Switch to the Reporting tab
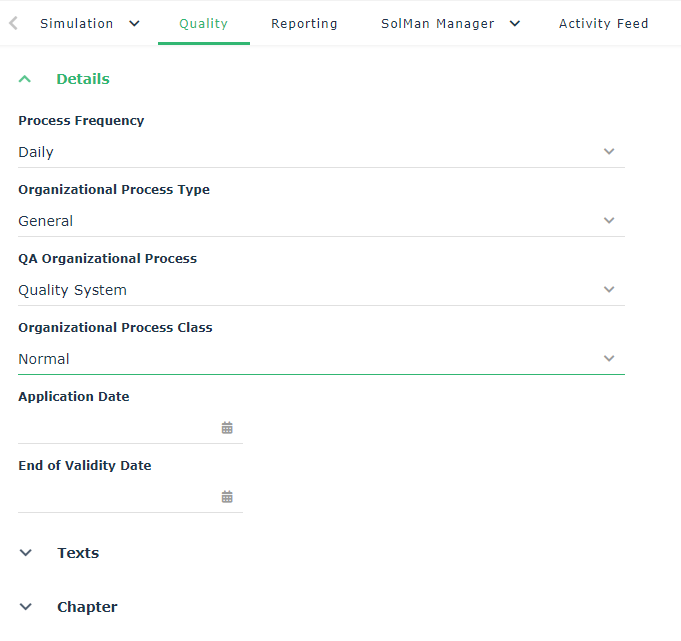 tap(304, 23)
